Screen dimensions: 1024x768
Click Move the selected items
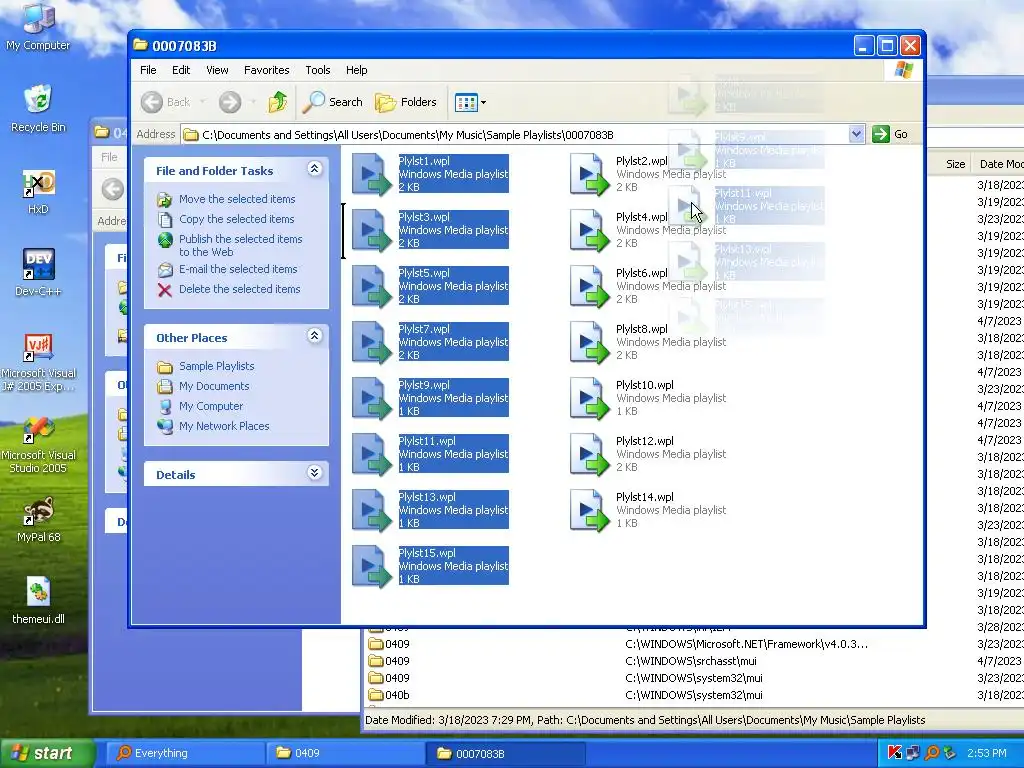click(x=236, y=199)
